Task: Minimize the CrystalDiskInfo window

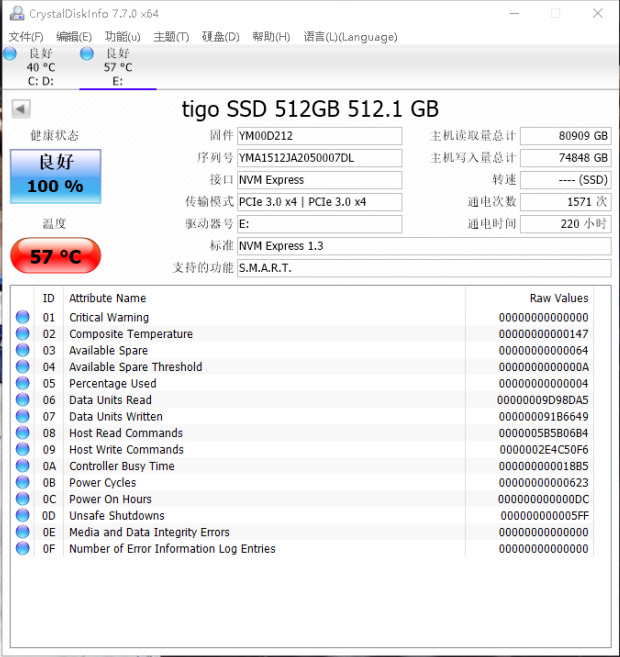Action: (514, 13)
